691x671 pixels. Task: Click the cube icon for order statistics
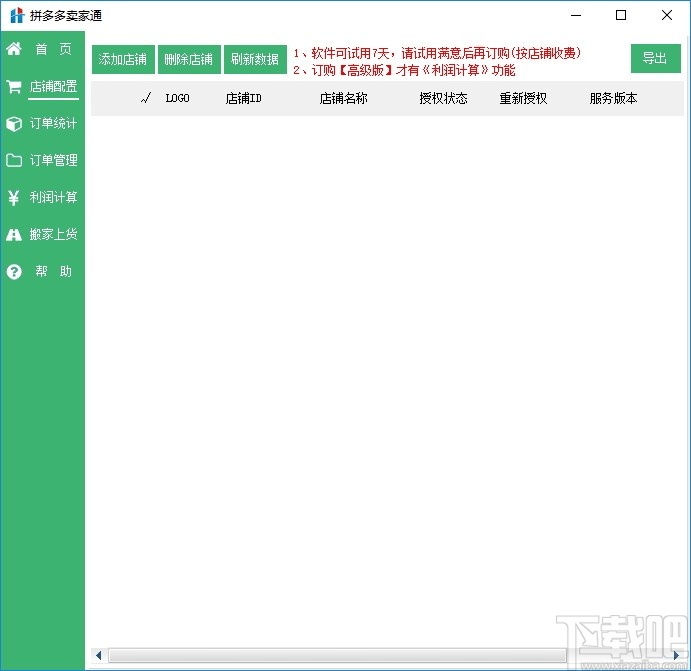tap(14, 124)
